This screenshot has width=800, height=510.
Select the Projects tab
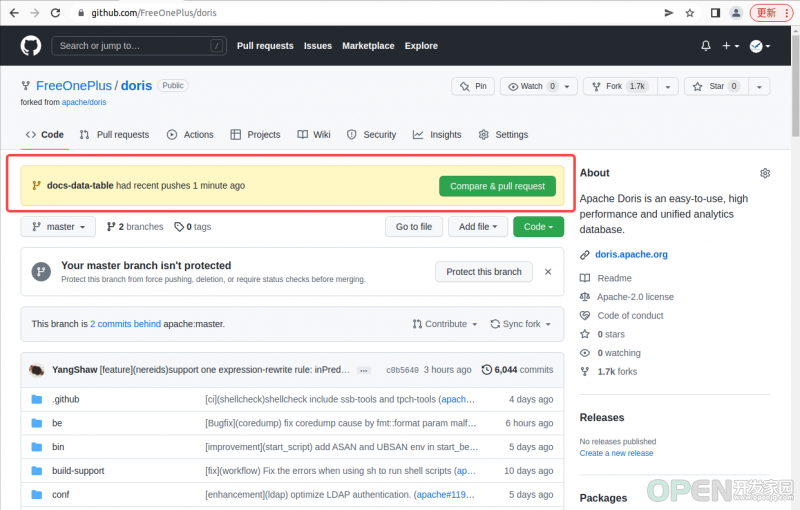[x=255, y=135]
